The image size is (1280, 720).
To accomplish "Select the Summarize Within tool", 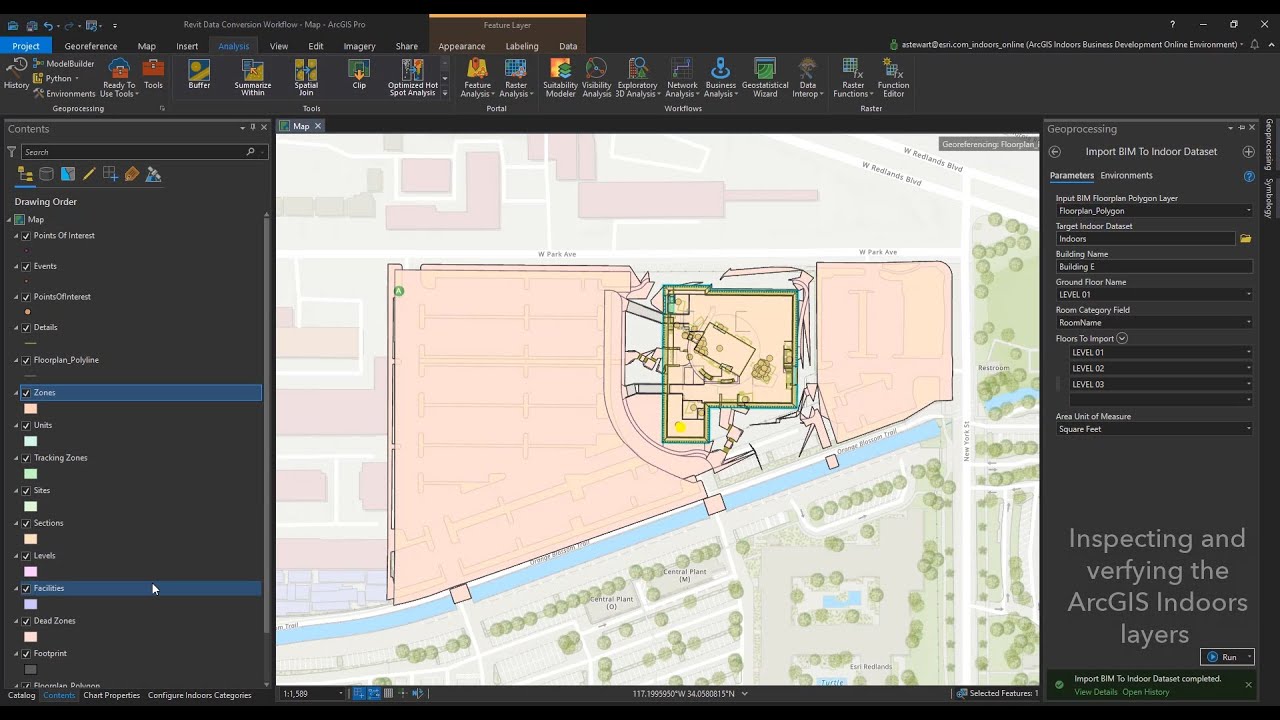I will [x=253, y=77].
